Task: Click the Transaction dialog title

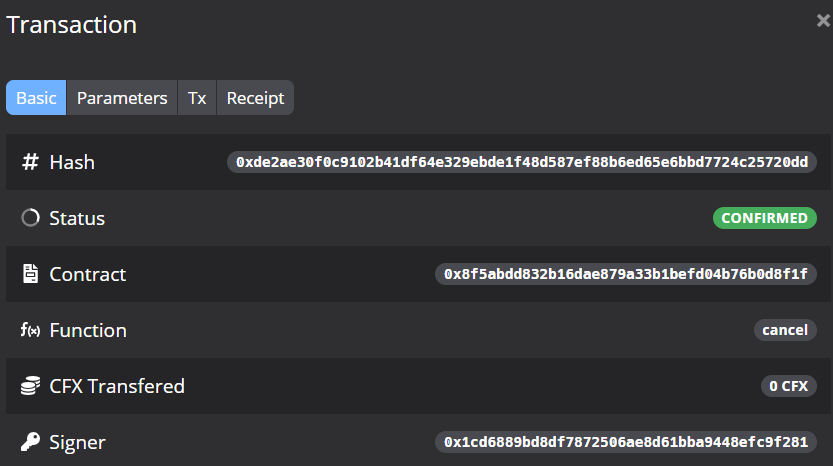Action: click(x=72, y=25)
